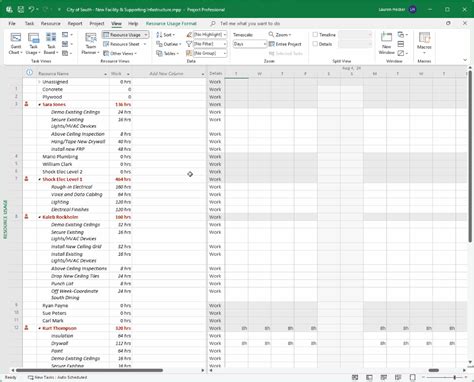This screenshot has width=474, height=382.
Task: Open the Resource Usage view dropdown
Action: pos(146,35)
